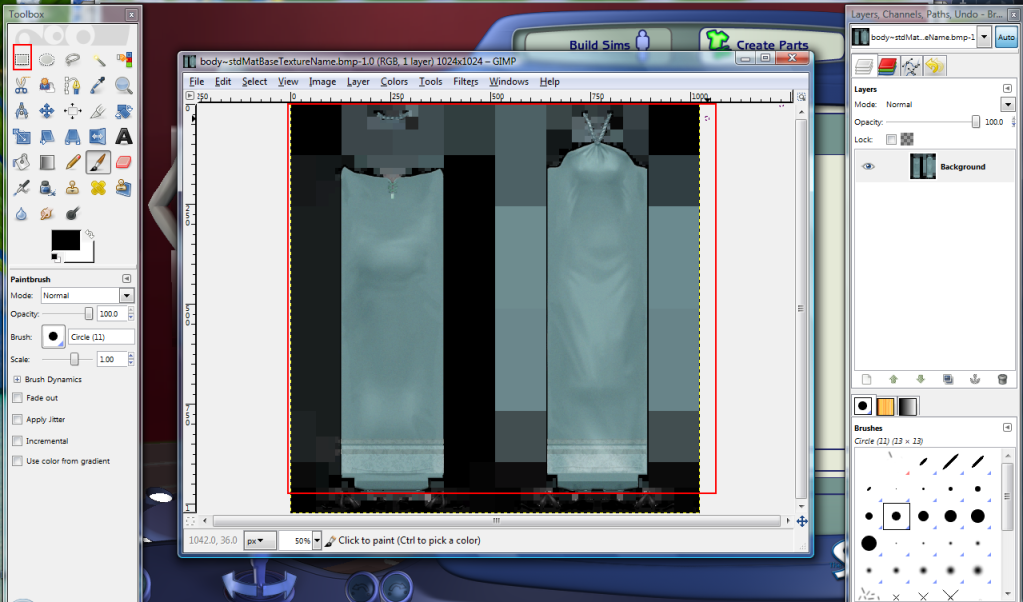Open Brushes panel configuration menu arrow

coord(1008,428)
